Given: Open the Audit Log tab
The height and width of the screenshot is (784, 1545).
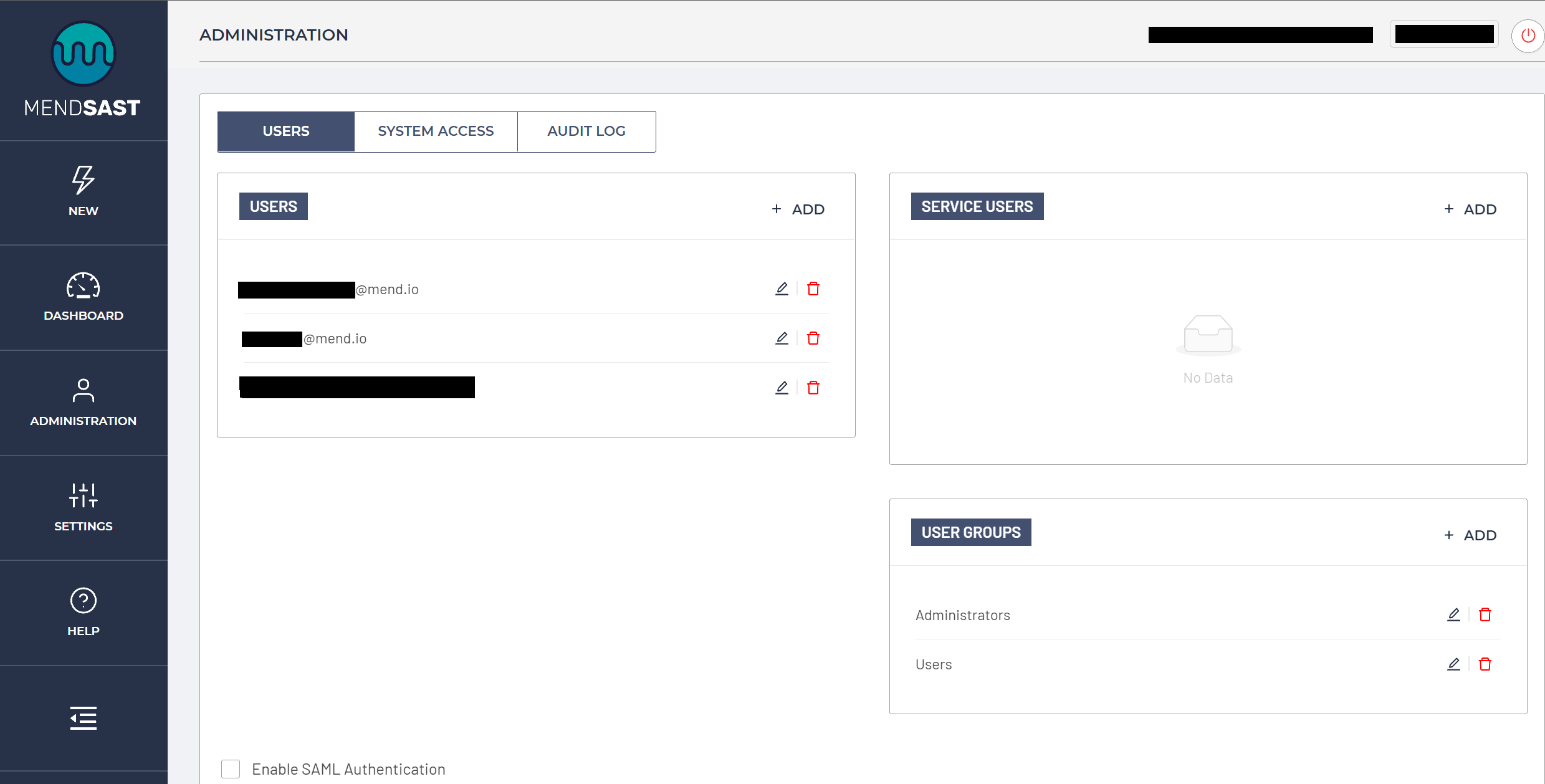Looking at the screenshot, I should pyautogui.click(x=586, y=131).
